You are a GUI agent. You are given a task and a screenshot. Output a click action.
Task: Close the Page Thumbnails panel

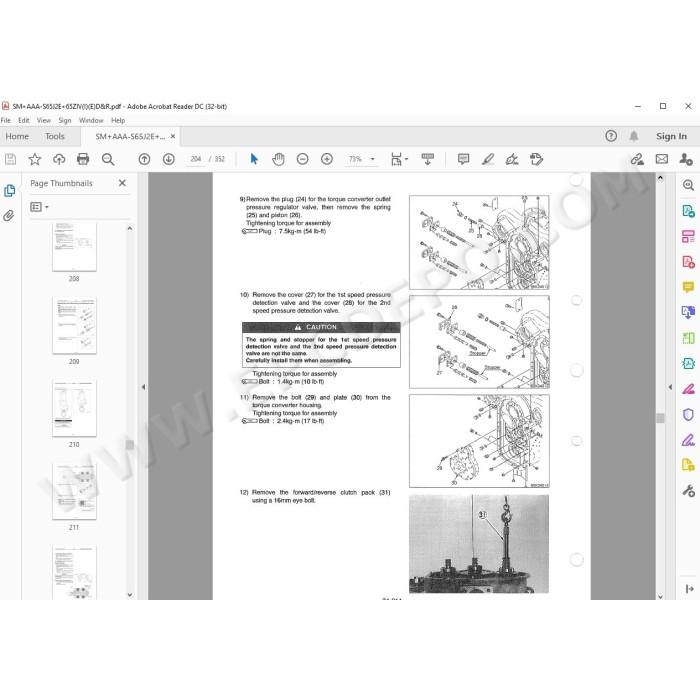click(x=122, y=183)
